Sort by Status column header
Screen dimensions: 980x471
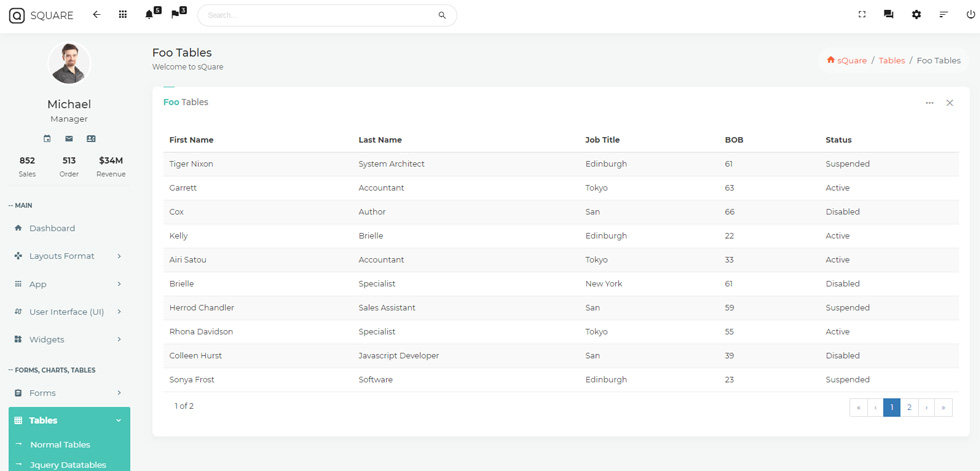(x=838, y=140)
